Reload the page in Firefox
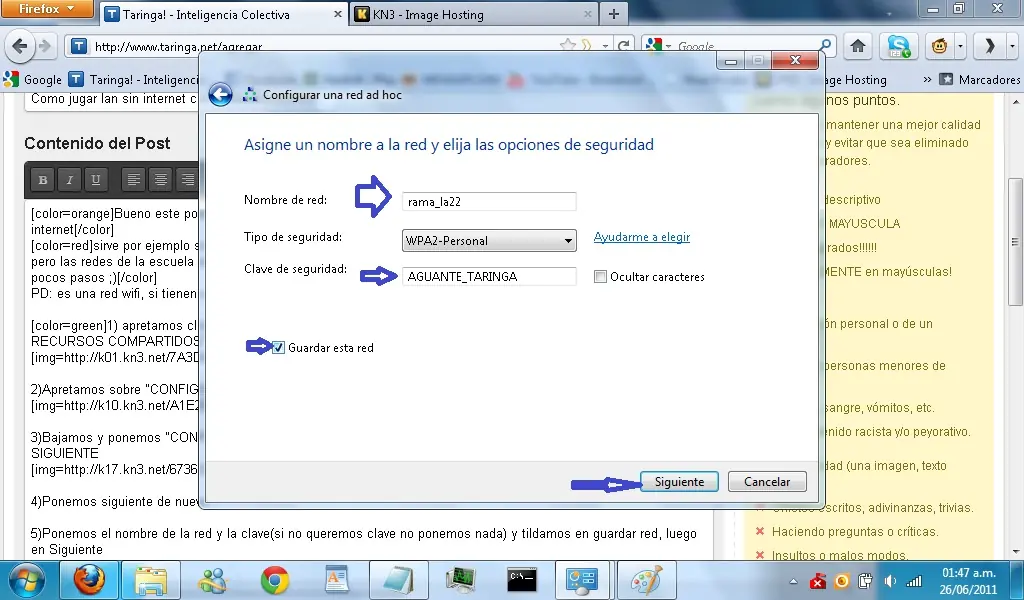1024x600 pixels. 624,46
